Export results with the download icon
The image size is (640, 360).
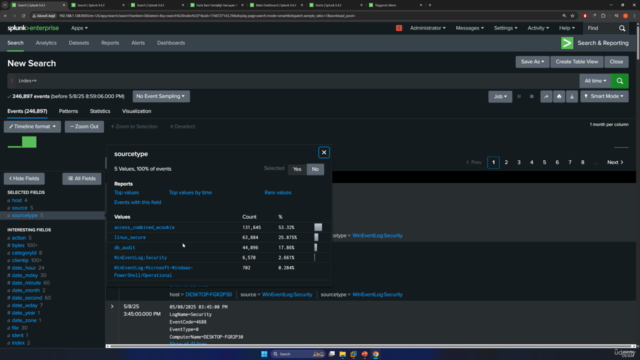pos(572,97)
